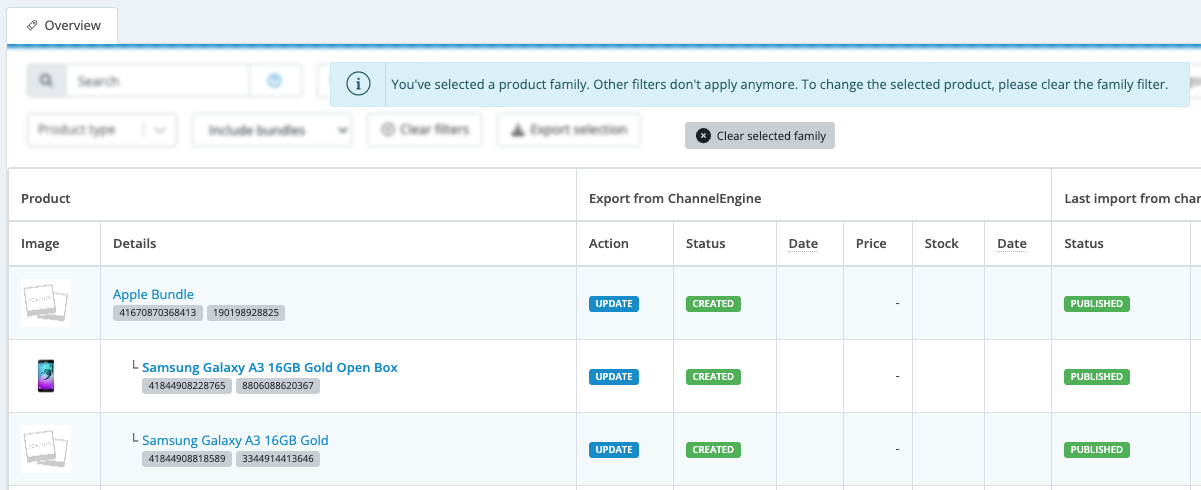Open the Apple Bundle product link
Image resolution: width=1201 pixels, height=490 pixels.
click(x=153, y=294)
